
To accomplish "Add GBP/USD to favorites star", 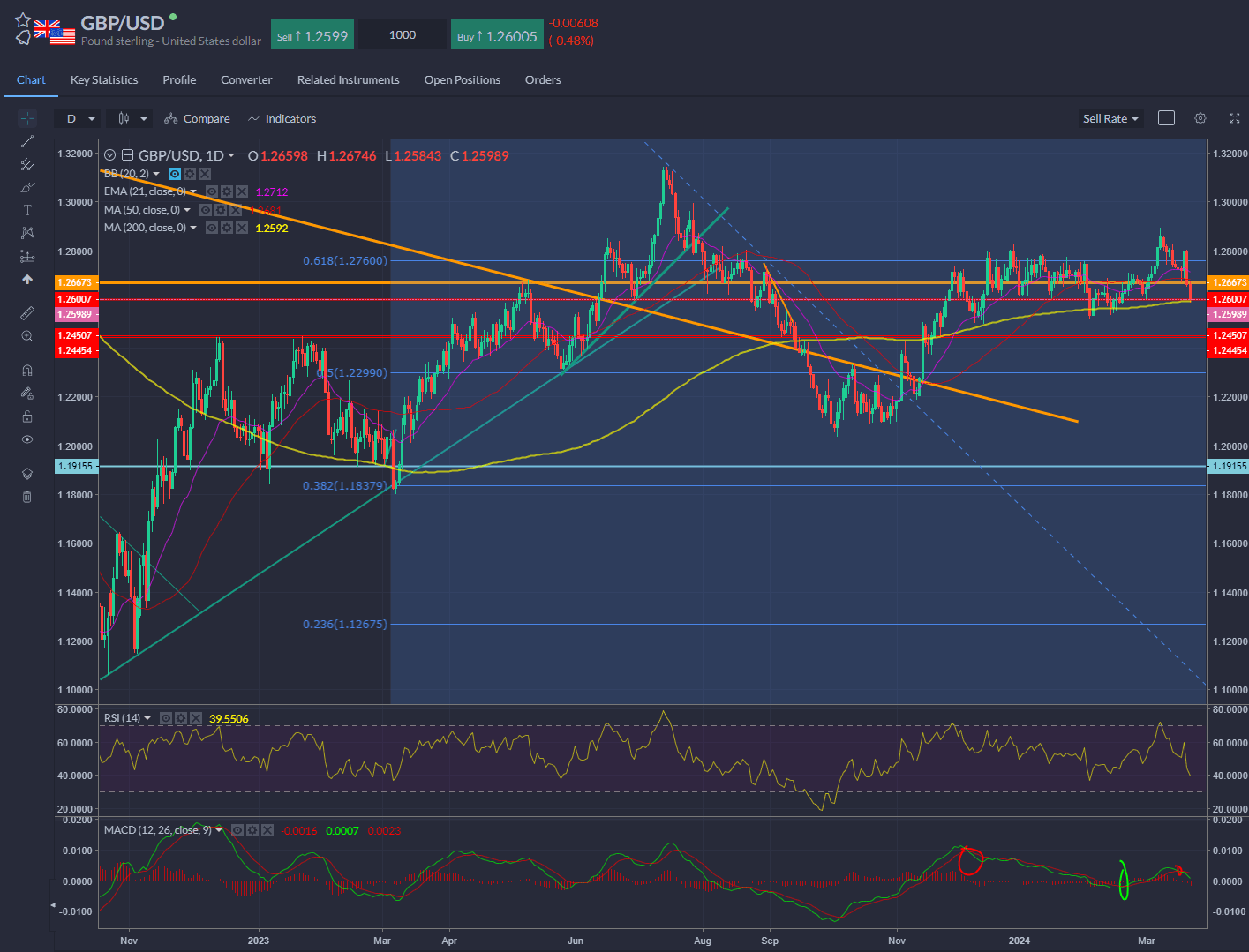I will click(x=23, y=21).
